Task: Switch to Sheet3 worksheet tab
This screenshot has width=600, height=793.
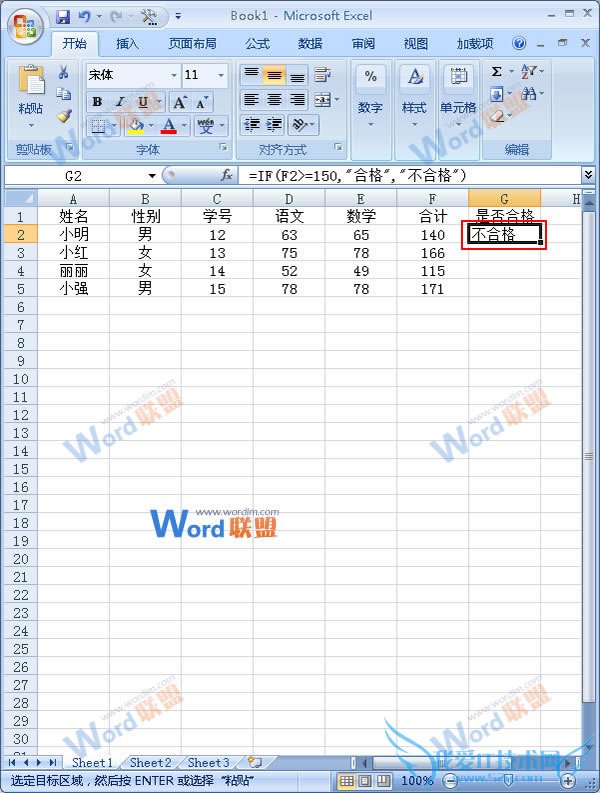Action: click(x=208, y=762)
